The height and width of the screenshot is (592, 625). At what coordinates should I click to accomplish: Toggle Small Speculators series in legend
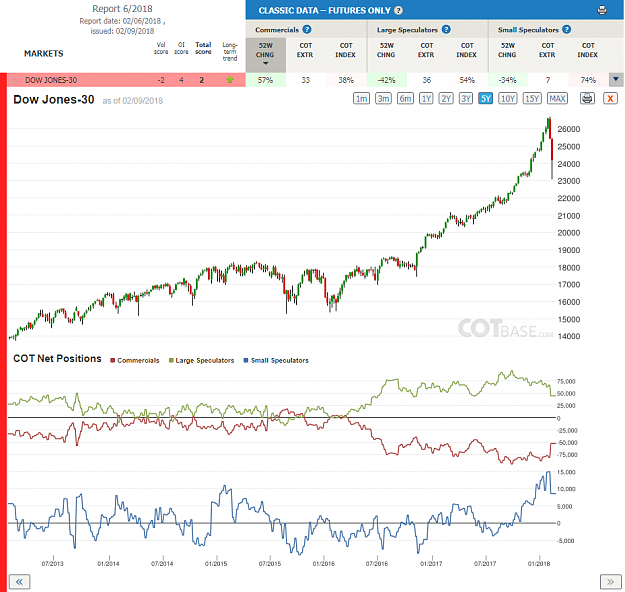(x=276, y=360)
